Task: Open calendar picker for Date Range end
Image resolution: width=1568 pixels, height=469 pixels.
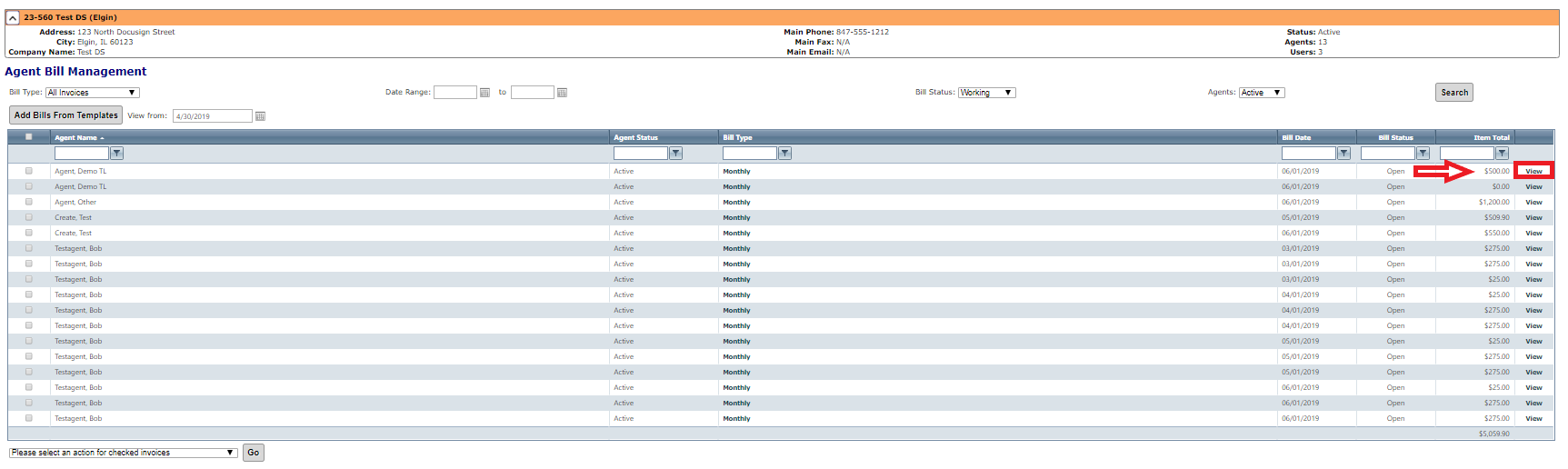Action: click(562, 93)
